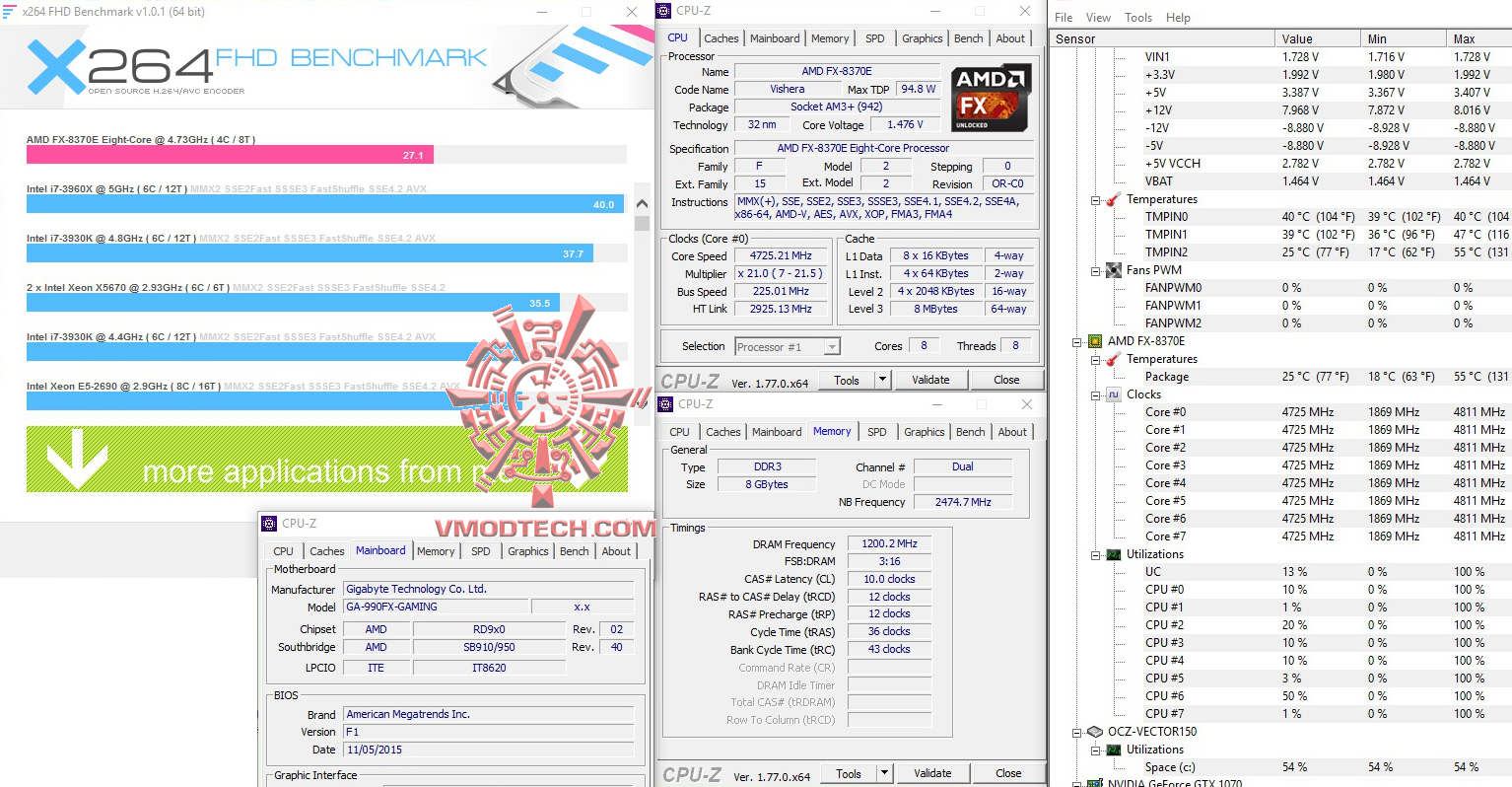Click the Tools button in the memory Timings window
1512x787 pixels.
point(849,773)
